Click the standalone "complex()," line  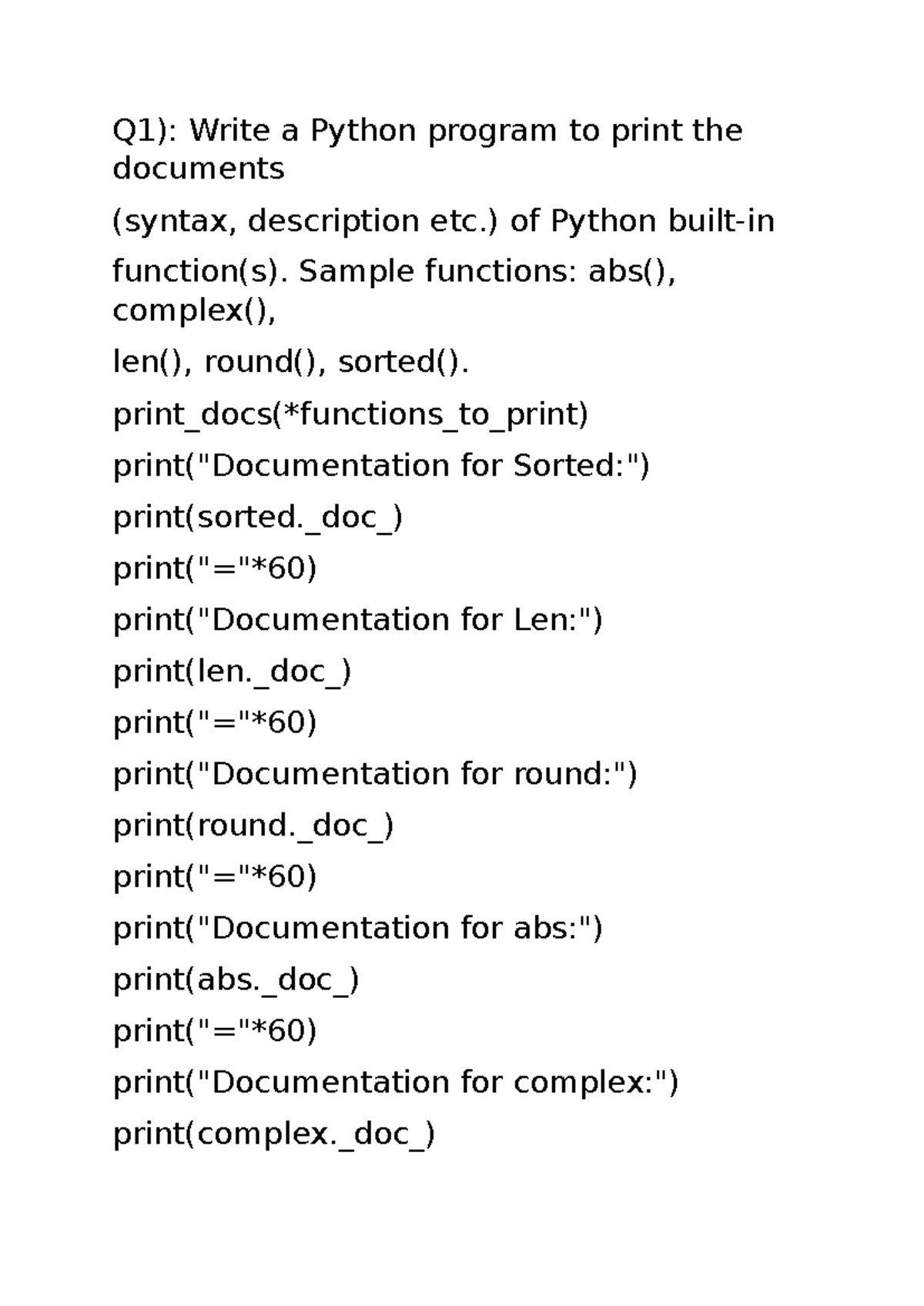click(193, 310)
